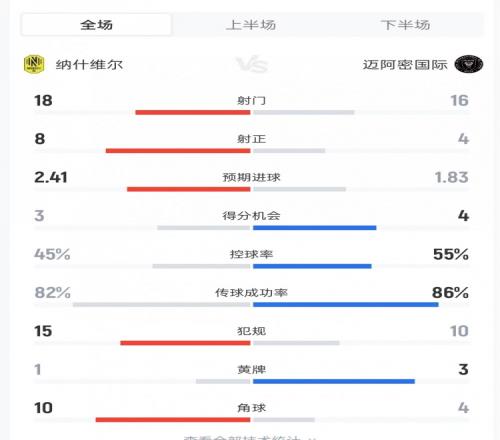Click Nashville's 2.41 expected goals value
This screenshot has height=440, width=500.
[x=51, y=177]
